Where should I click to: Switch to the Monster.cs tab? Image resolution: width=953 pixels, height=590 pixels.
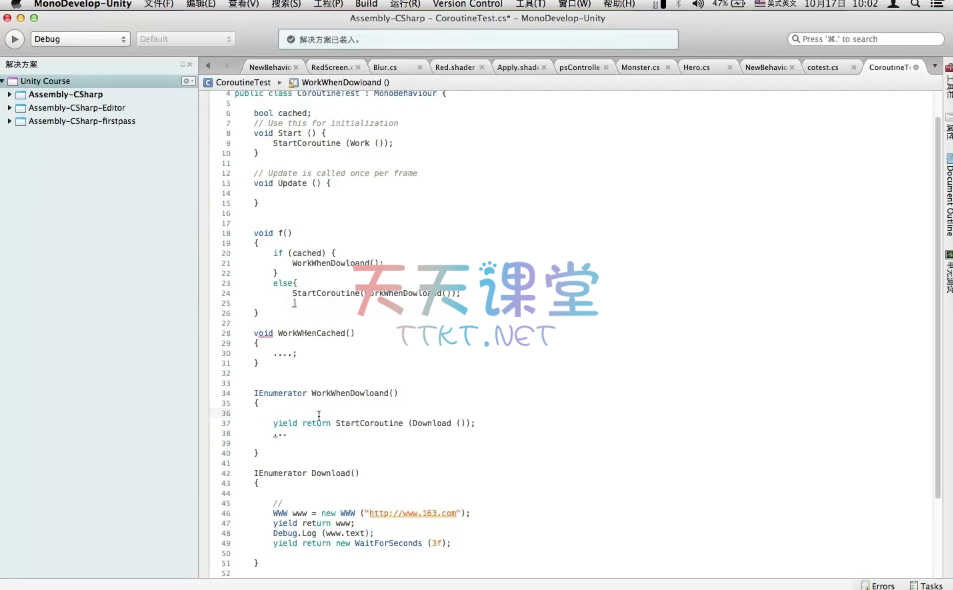(x=640, y=68)
